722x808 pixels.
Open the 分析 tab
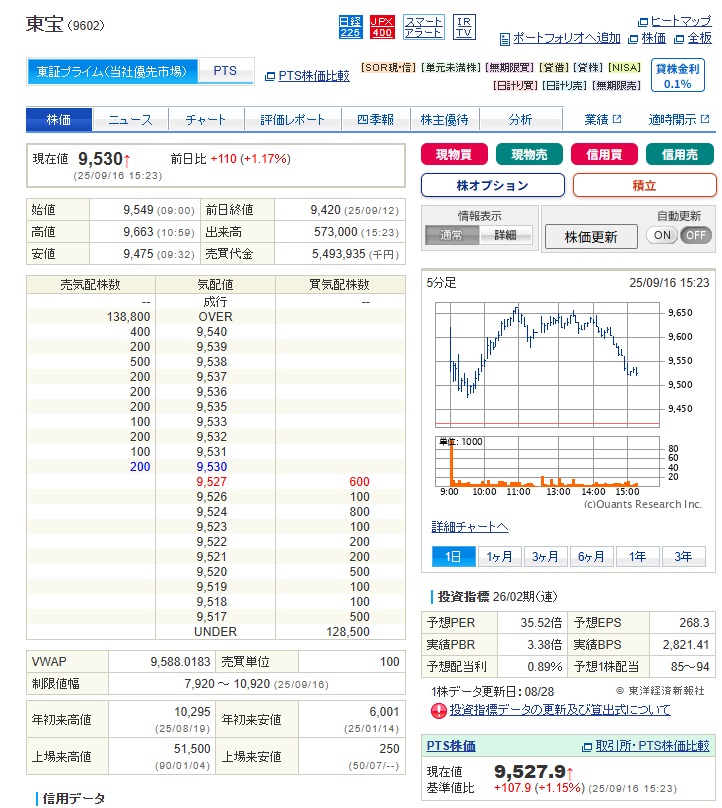click(x=520, y=120)
